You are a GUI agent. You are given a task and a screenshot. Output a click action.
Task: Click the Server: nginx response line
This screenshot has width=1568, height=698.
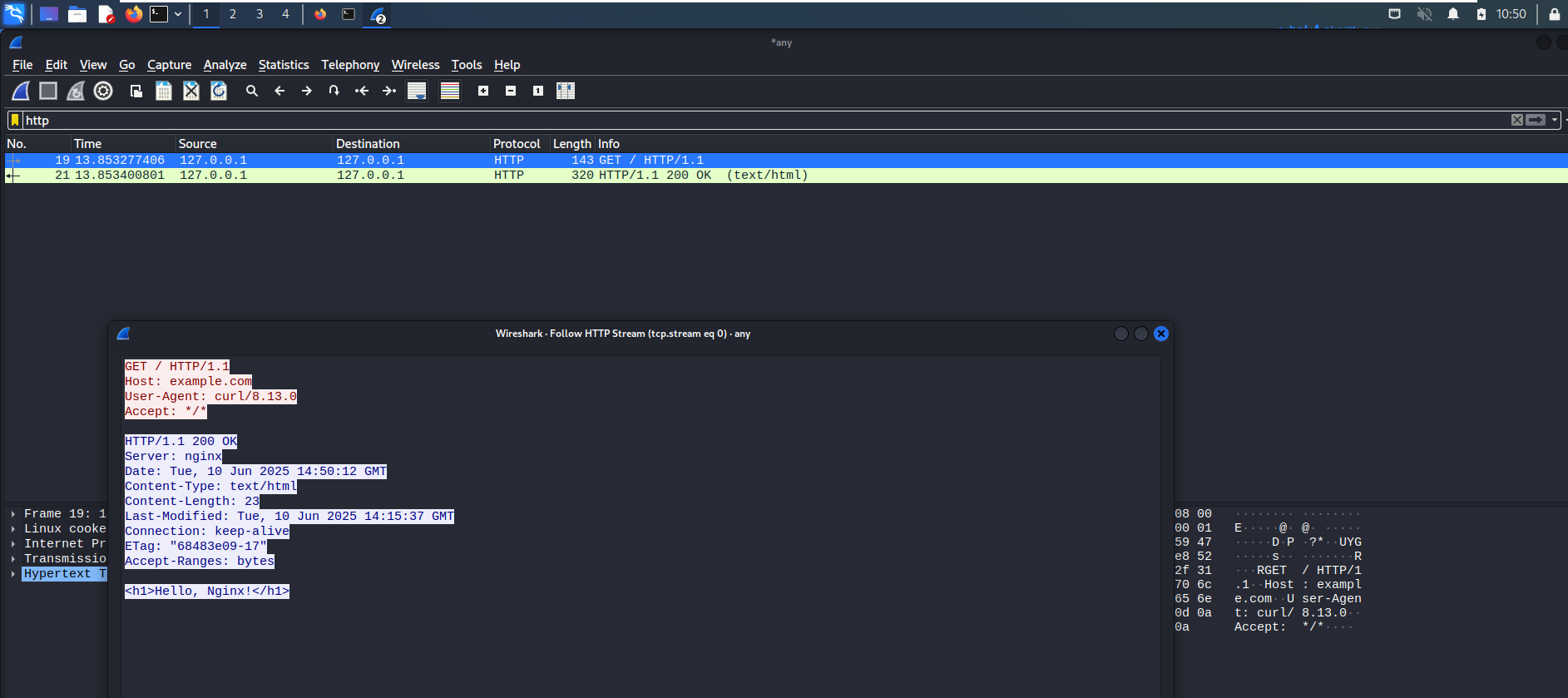(x=173, y=457)
